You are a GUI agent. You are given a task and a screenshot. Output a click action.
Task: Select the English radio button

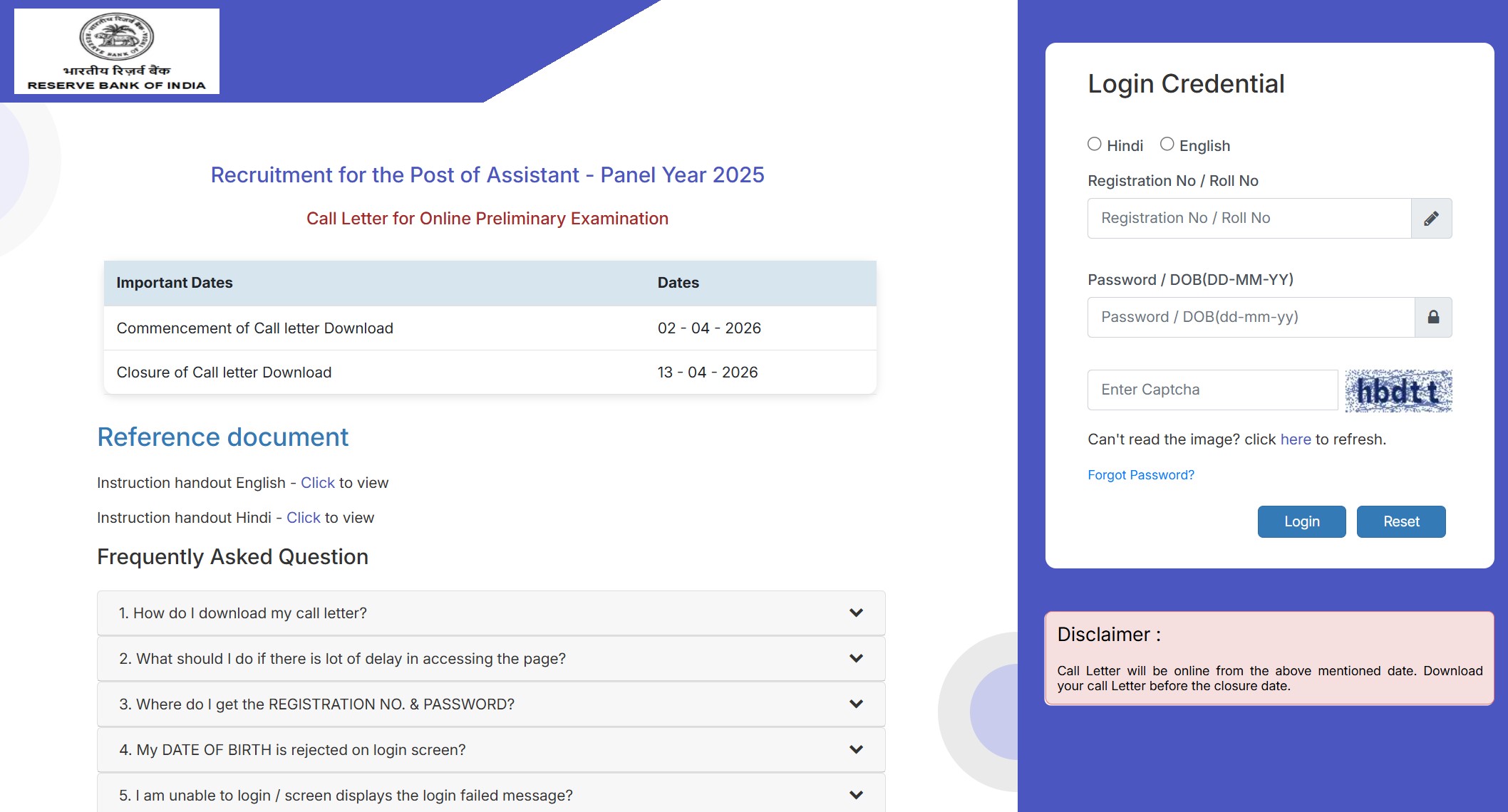click(1167, 143)
